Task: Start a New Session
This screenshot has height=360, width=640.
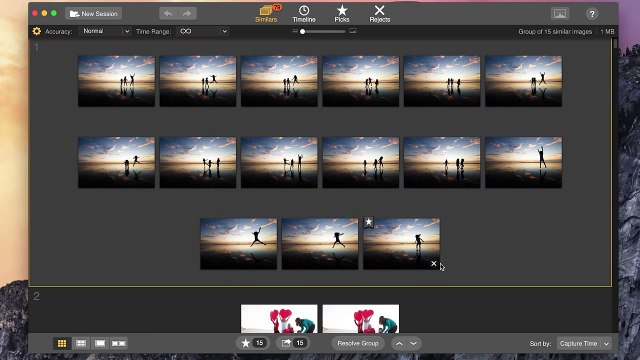Action: pyautogui.click(x=93, y=14)
